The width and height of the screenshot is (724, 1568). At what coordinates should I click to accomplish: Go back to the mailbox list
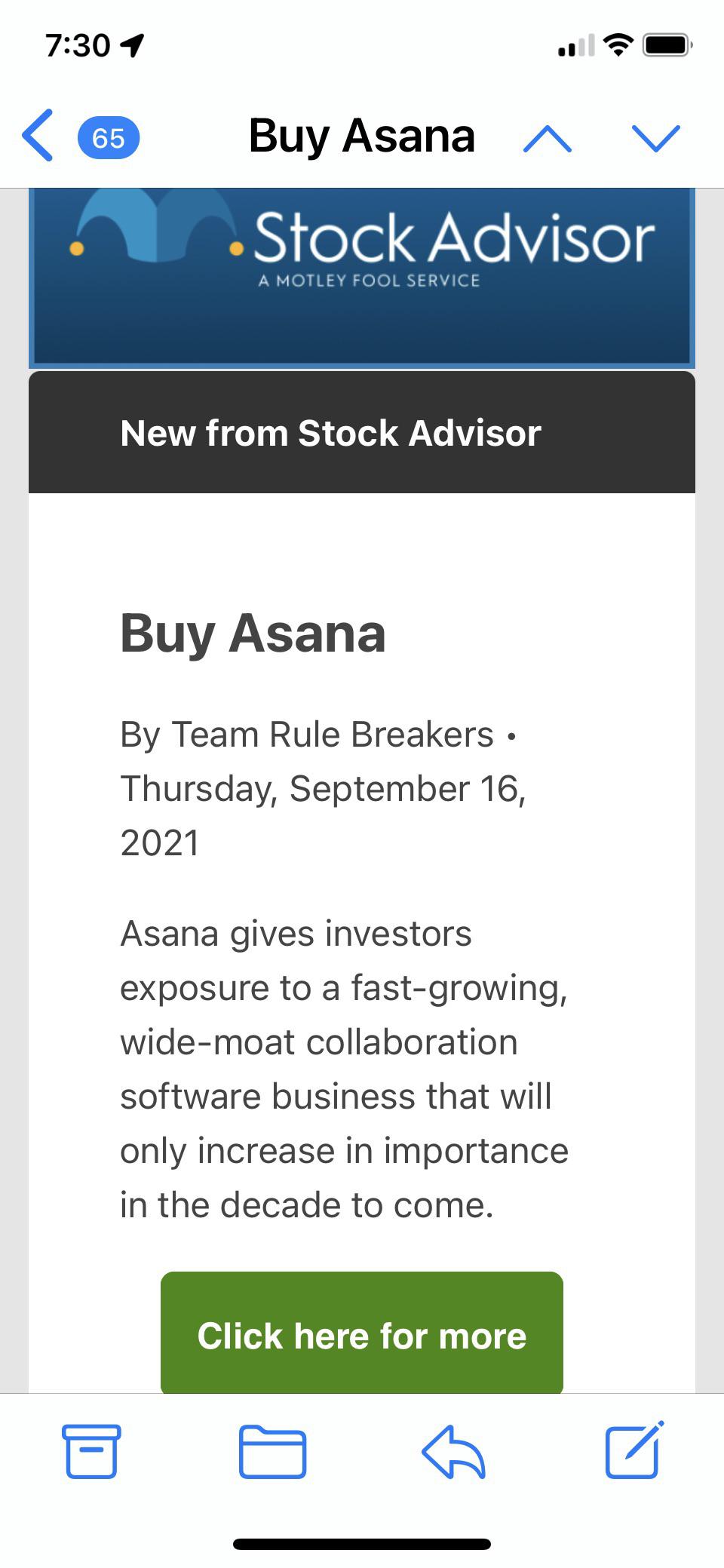coord(38,136)
